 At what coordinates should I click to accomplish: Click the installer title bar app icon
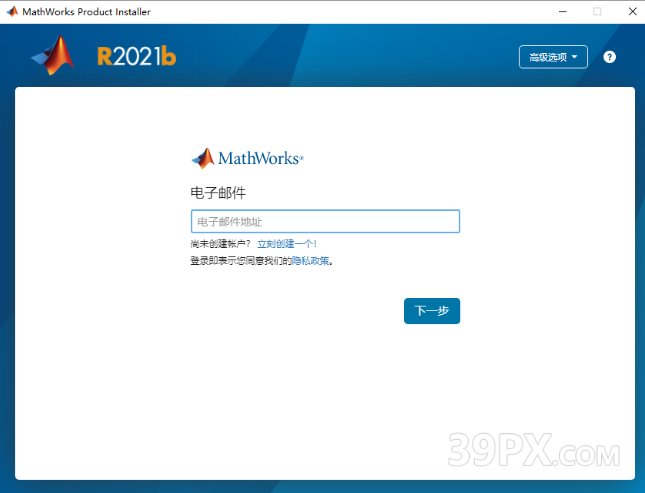coord(12,12)
